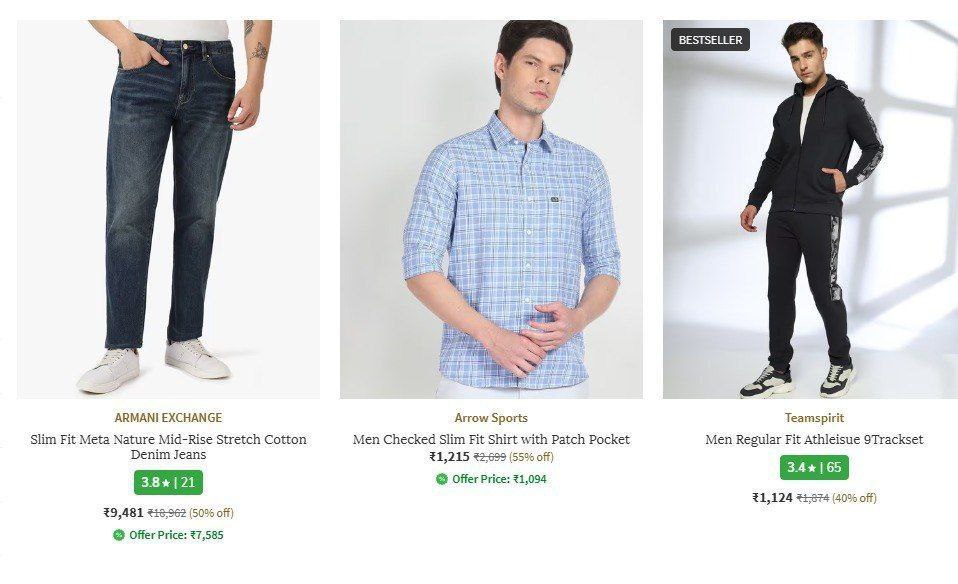Viewport: 958px width, 584px height.
Task: Open Men Checked Slim Fit Shirt title
Action: click(x=491, y=440)
